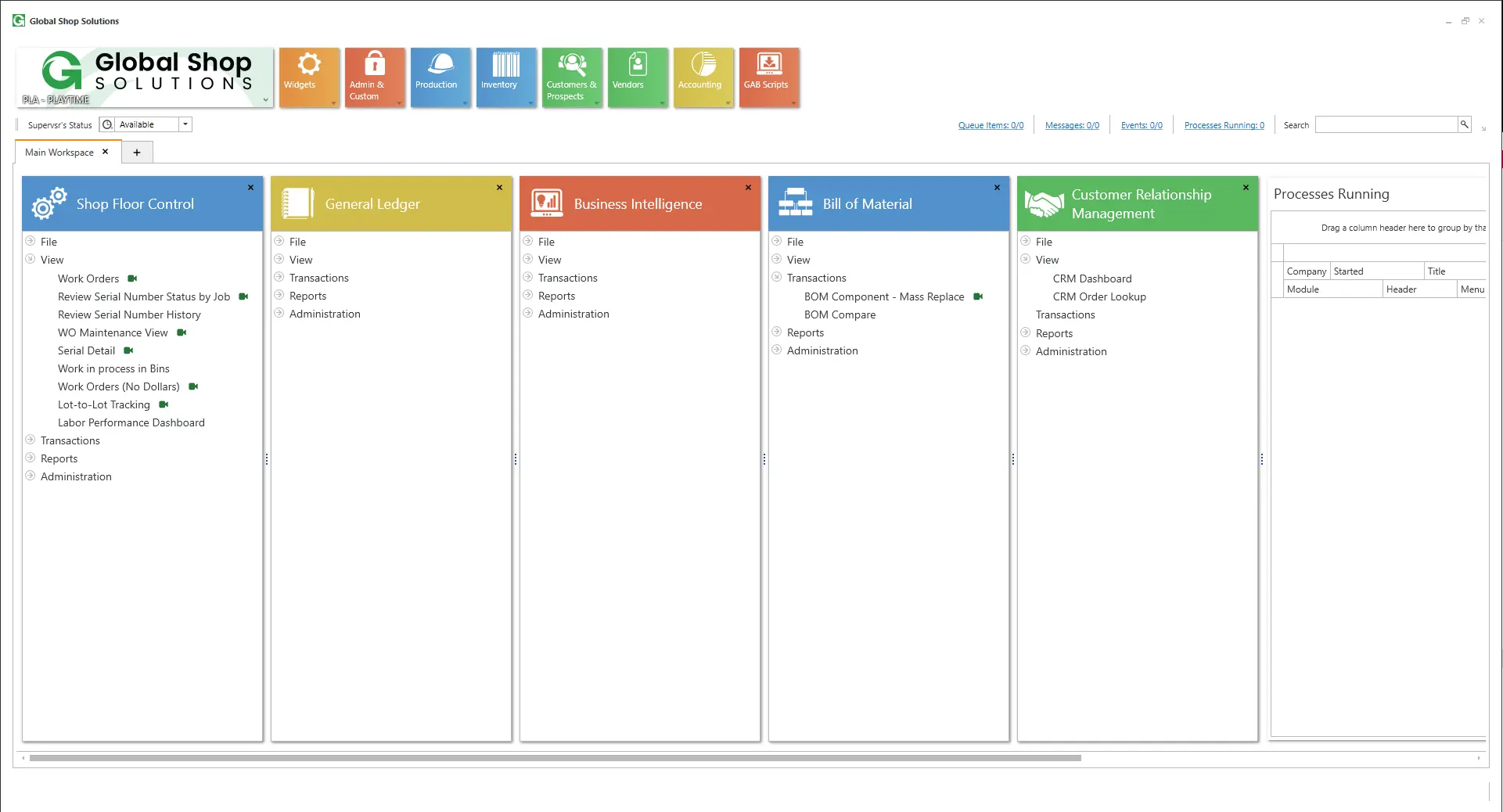Open the Vendors module tile
The height and width of the screenshot is (812, 1503).
pyautogui.click(x=637, y=76)
